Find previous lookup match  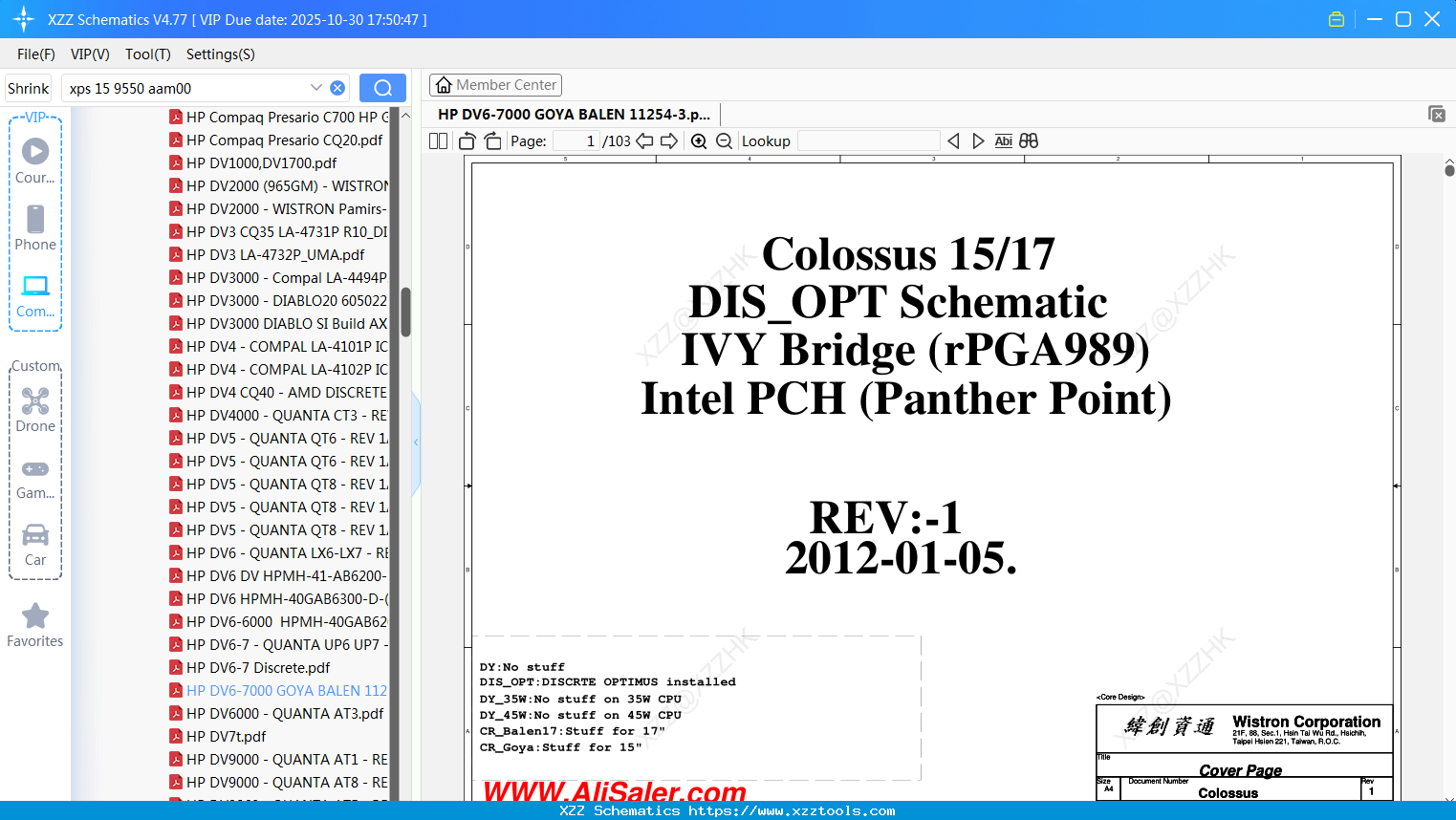[953, 140]
